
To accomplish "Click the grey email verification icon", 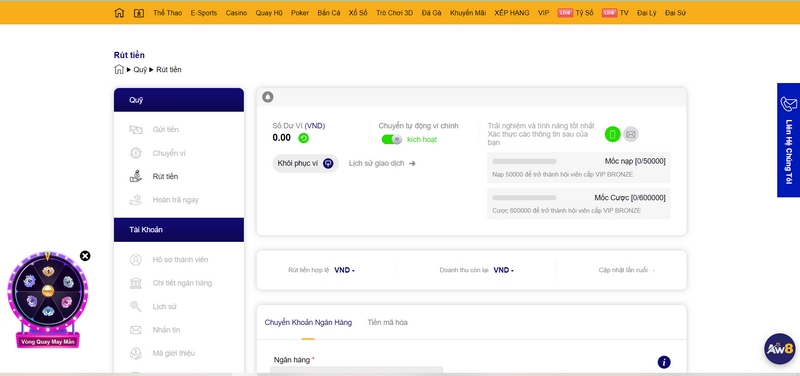I will tap(631, 134).
